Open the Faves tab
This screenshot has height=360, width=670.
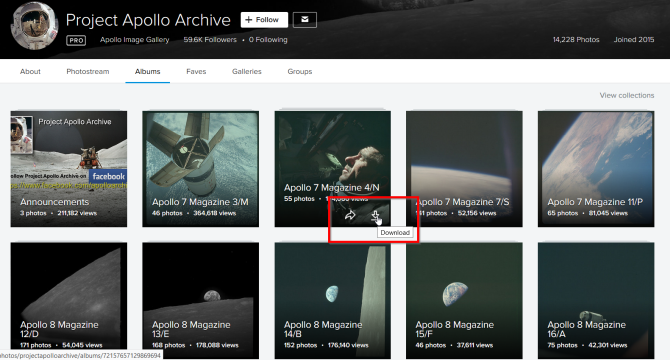tap(196, 71)
